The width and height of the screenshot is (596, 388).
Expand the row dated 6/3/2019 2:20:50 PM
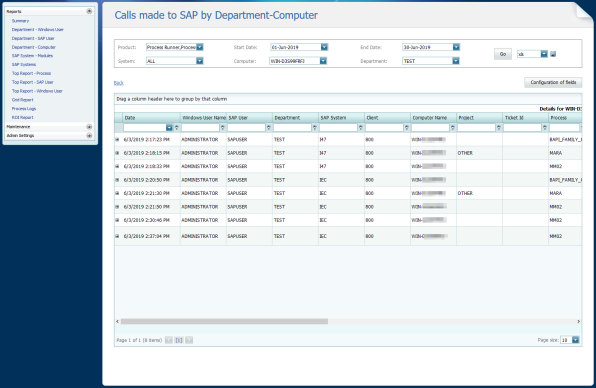coord(117,180)
